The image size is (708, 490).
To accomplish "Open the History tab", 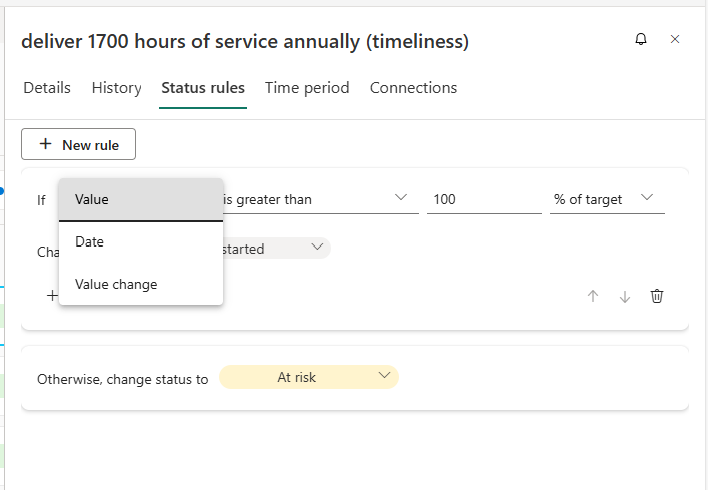I will point(116,88).
